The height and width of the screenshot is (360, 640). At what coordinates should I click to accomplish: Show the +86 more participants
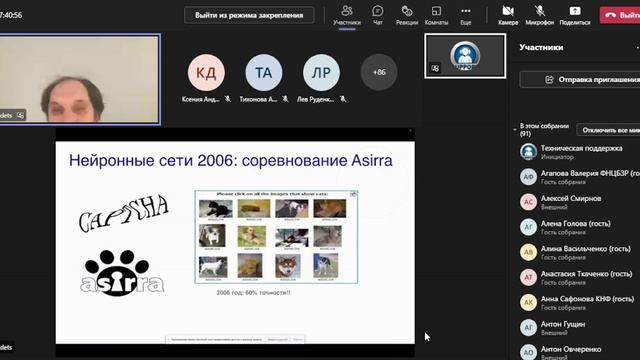click(x=379, y=72)
